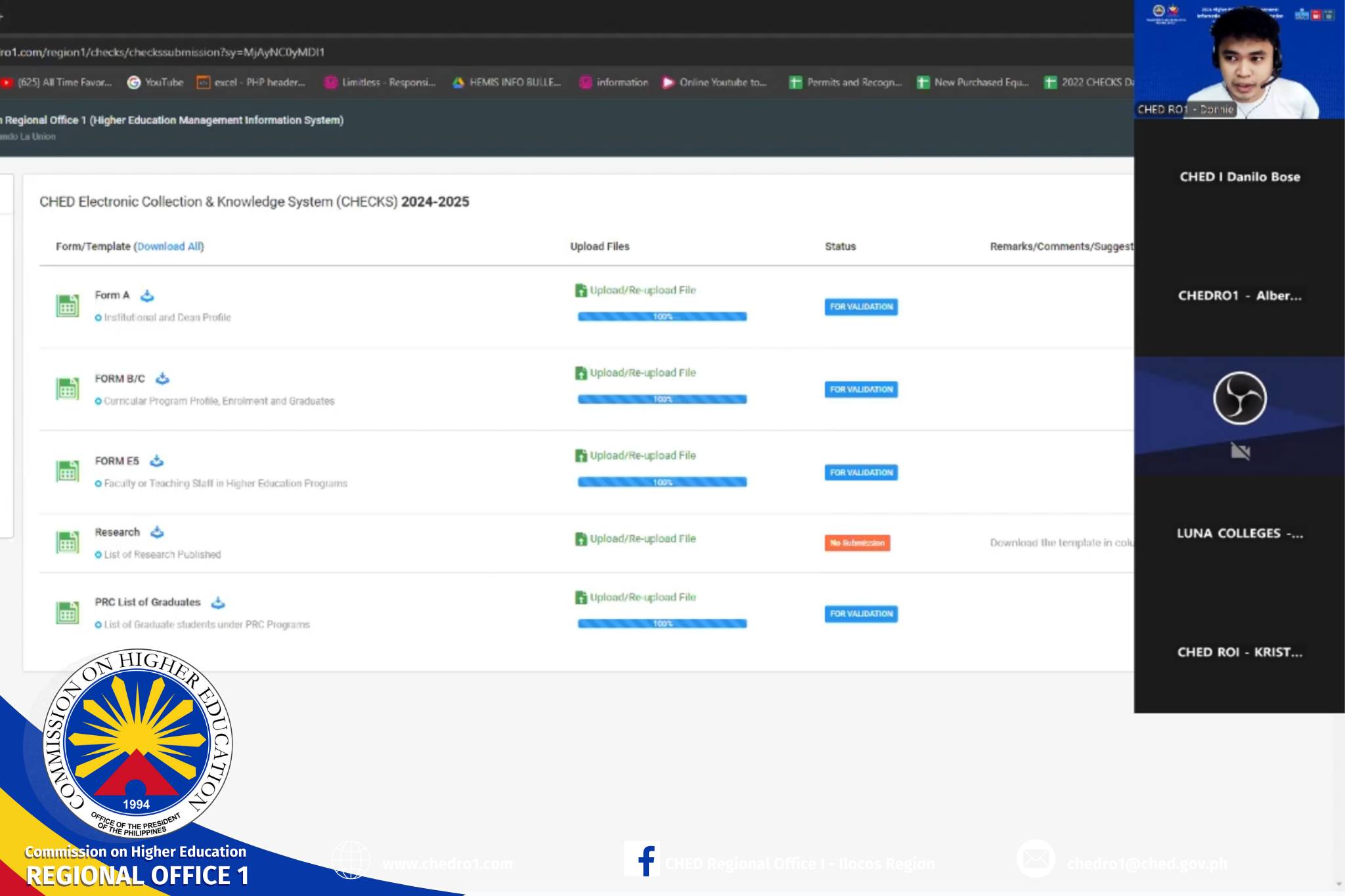Select the CHEDRO1 - Alber... participant tile

tap(1239, 296)
